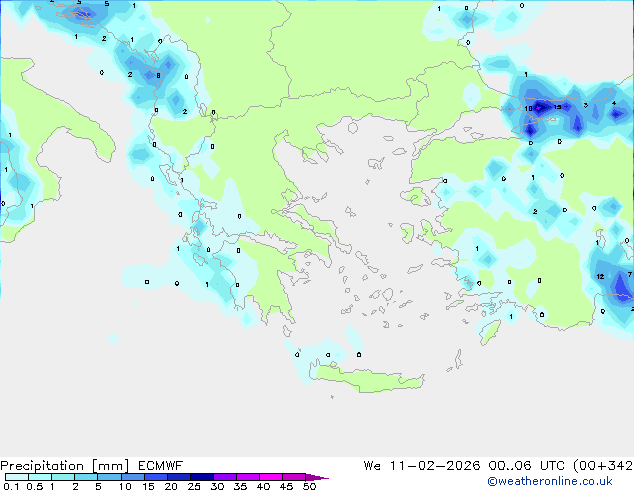The image size is (634, 490).
Task: Click the '10' legend value label
Action: click(x=125, y=486)
